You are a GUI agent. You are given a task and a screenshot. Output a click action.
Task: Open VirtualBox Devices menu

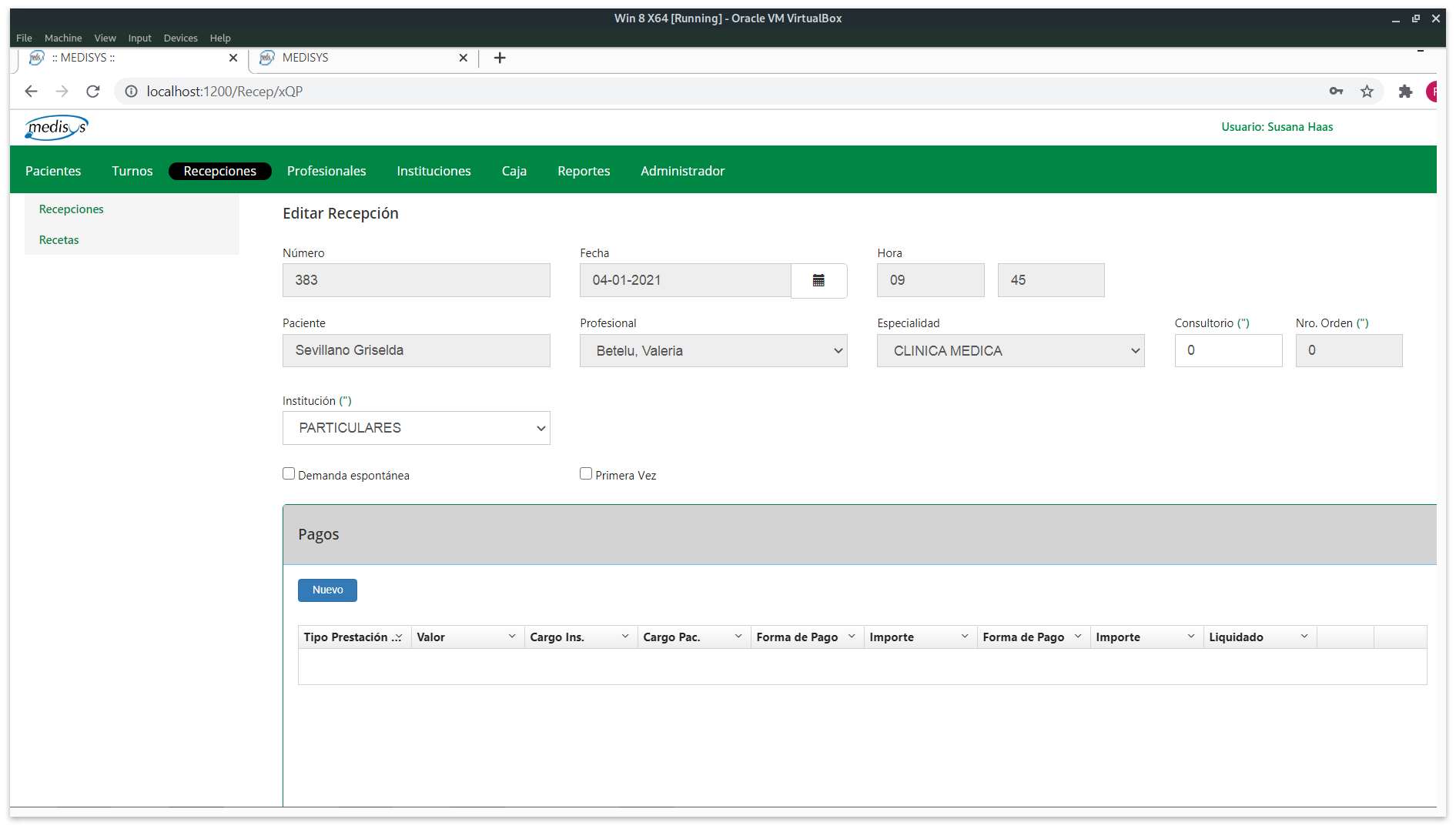pos(180,38)
